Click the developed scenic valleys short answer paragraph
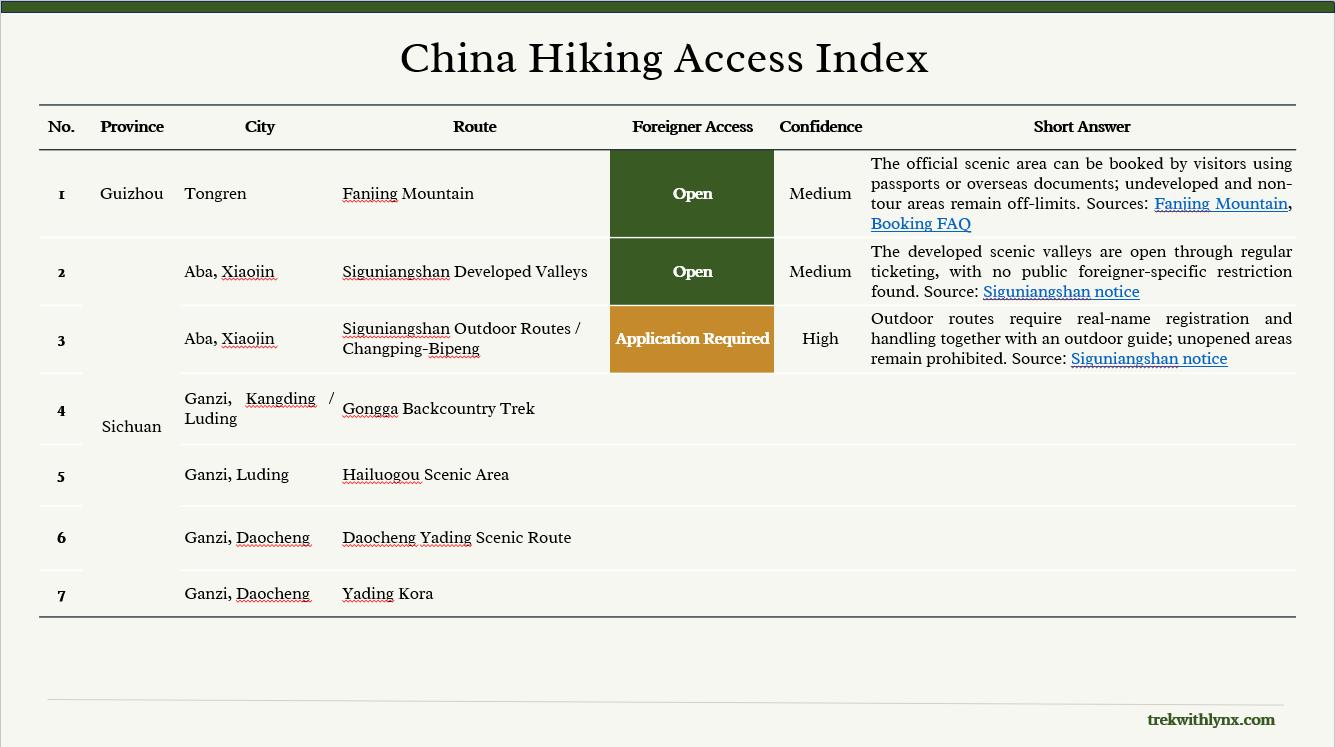1335x747 pixels. (x=1081, y=272)
